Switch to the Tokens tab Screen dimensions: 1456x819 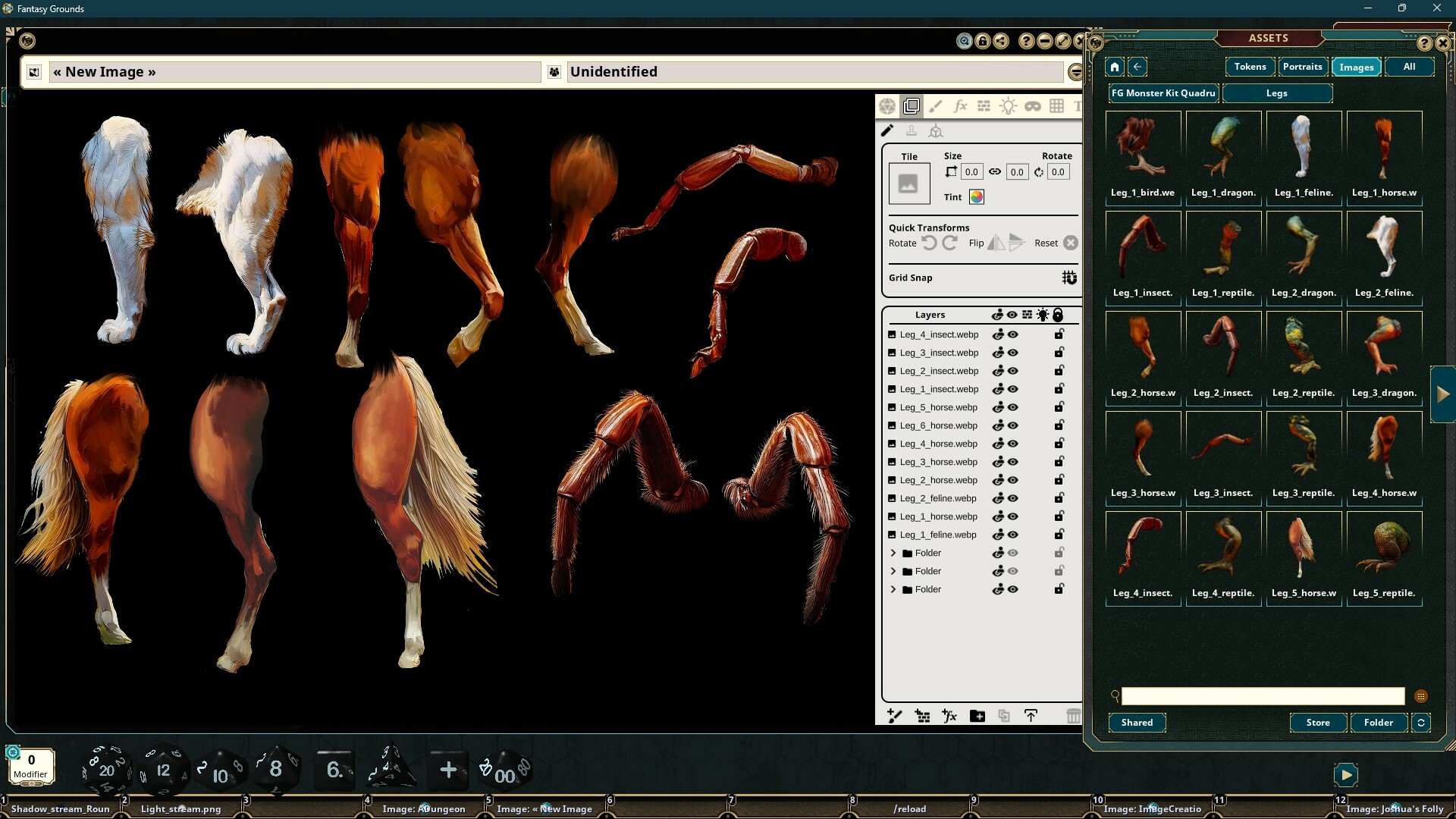(x=1249, y=67)
